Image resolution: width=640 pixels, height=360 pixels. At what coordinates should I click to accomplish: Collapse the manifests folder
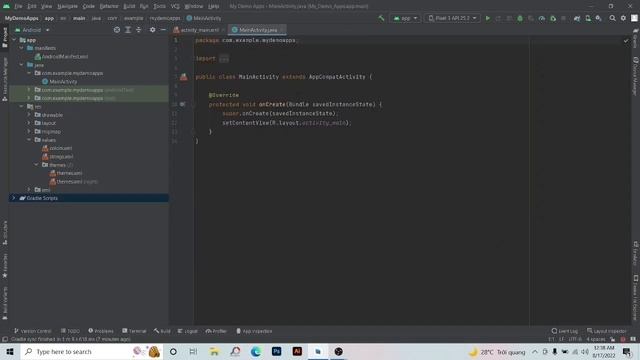21,48
